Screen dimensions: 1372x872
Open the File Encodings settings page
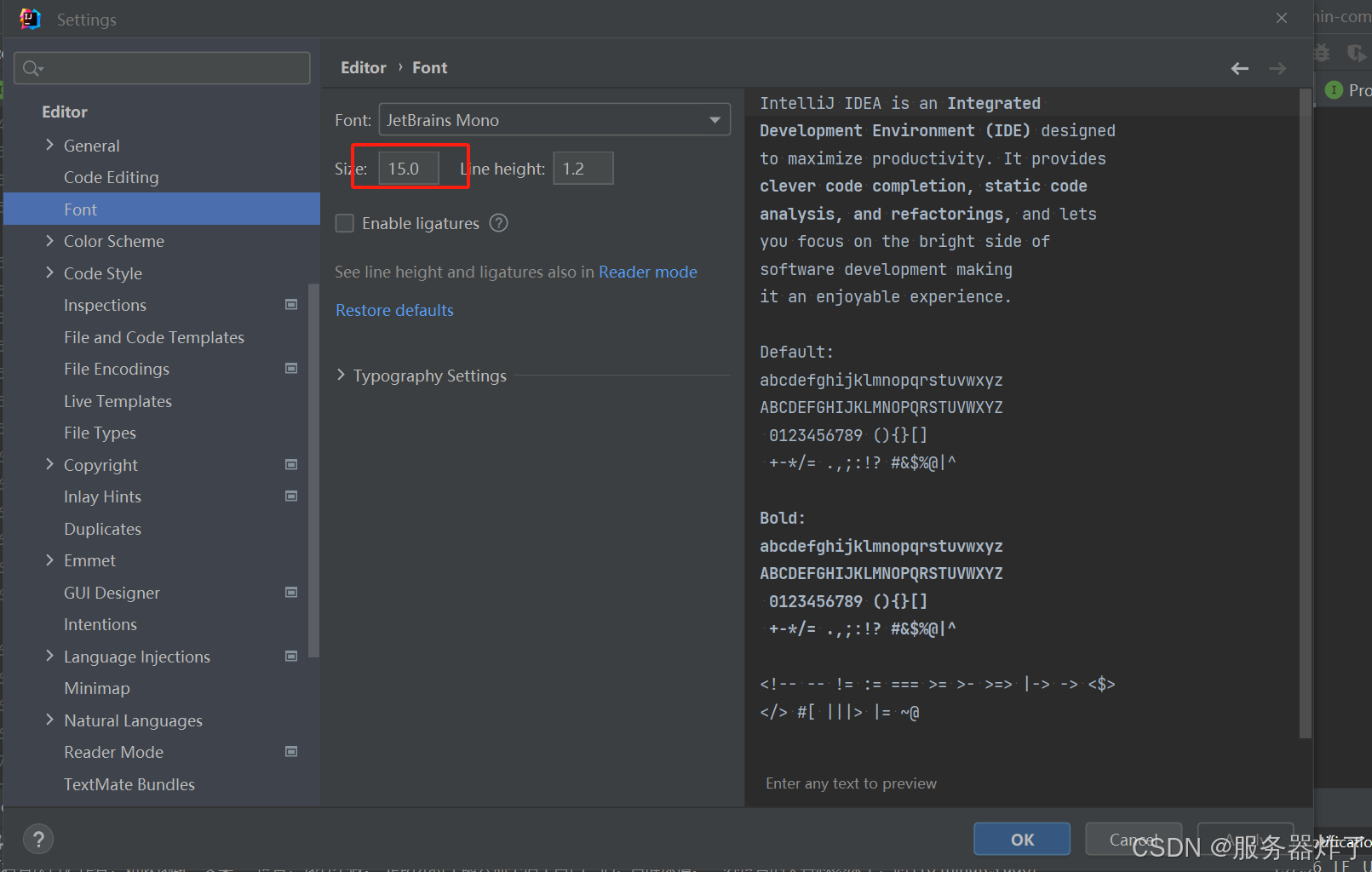tap(117, 369)
